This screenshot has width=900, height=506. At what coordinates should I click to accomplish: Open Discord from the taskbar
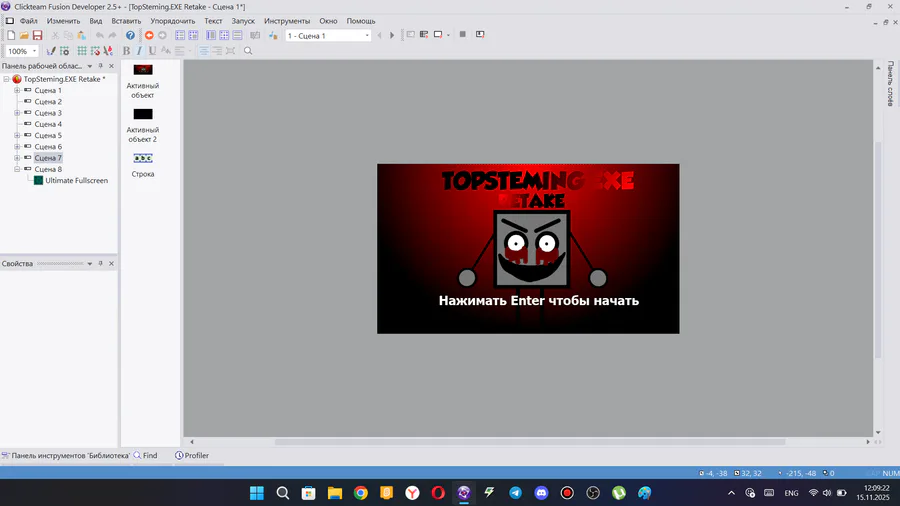[x=541, y=493]
